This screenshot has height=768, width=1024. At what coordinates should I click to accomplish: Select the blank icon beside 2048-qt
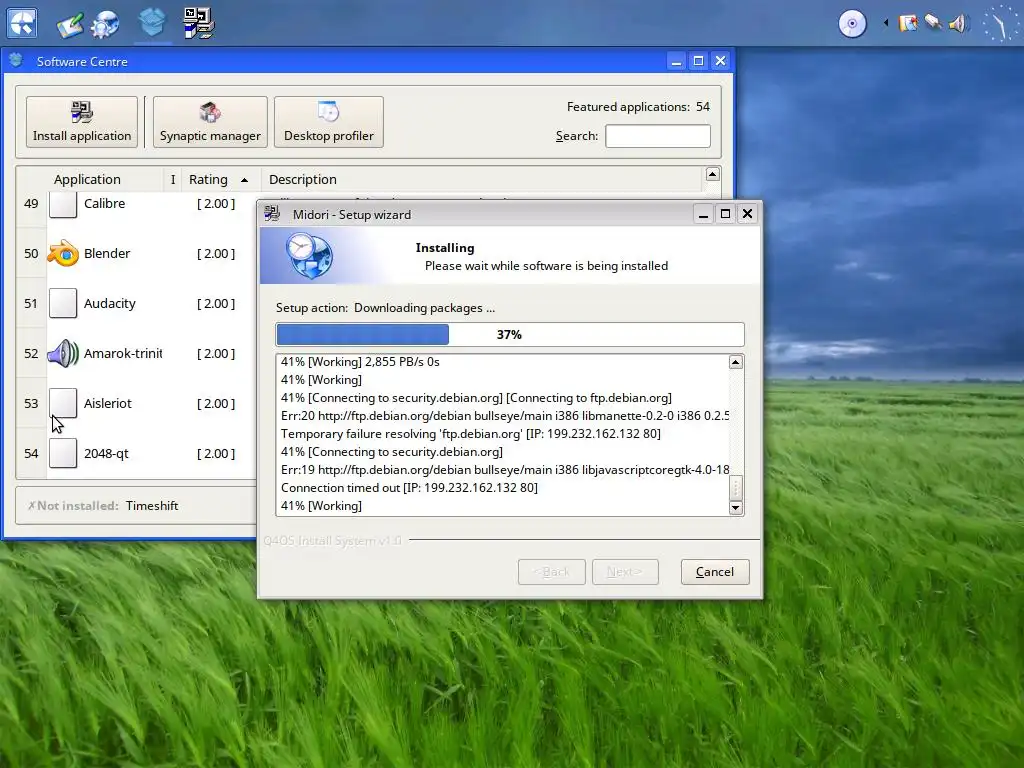(x=63, y=453)
